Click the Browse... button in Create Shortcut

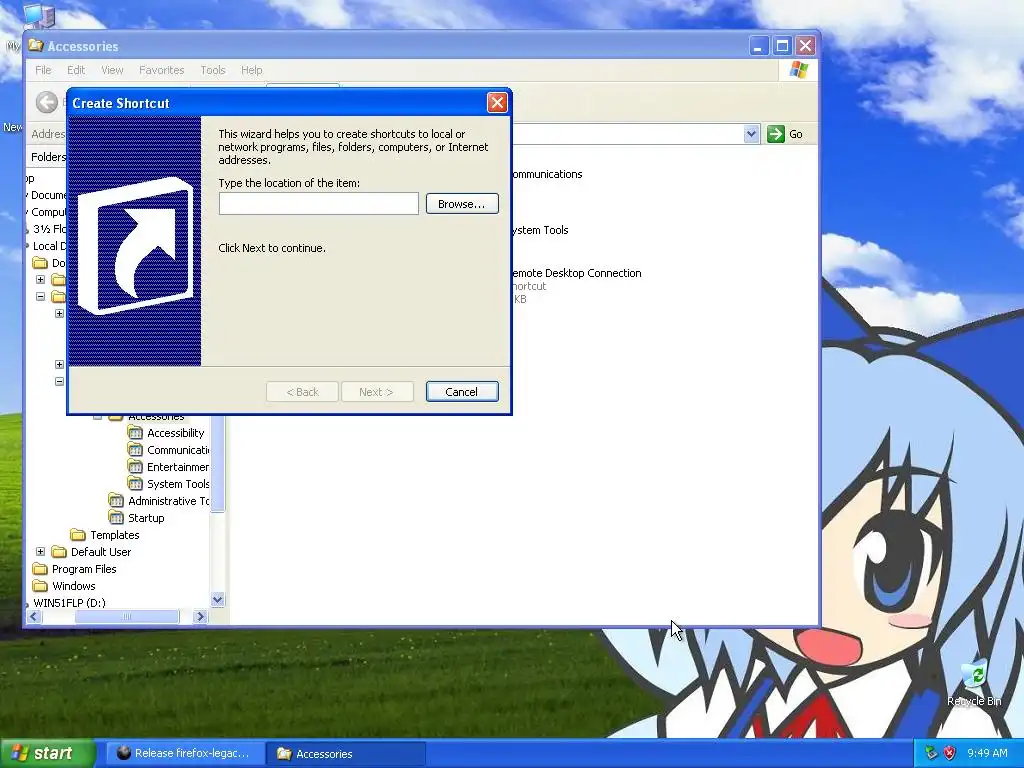coord(462,204)
